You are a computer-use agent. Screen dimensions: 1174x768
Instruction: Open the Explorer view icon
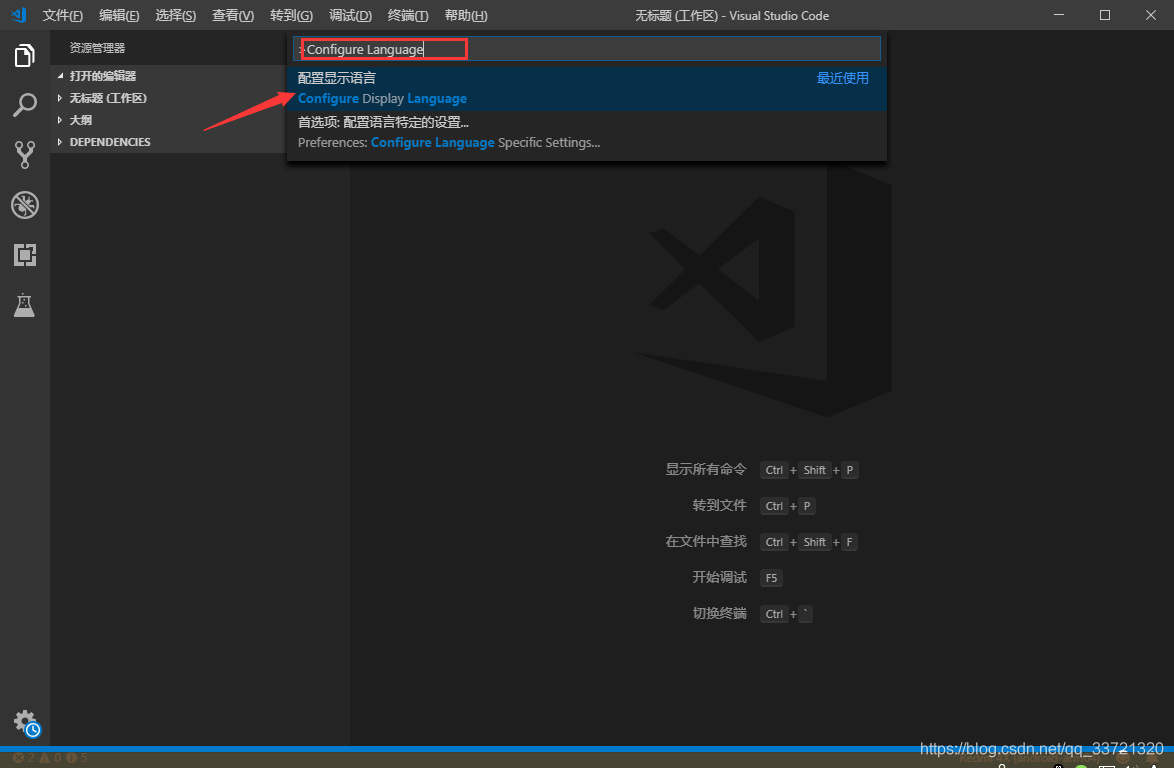coord(25,55)
